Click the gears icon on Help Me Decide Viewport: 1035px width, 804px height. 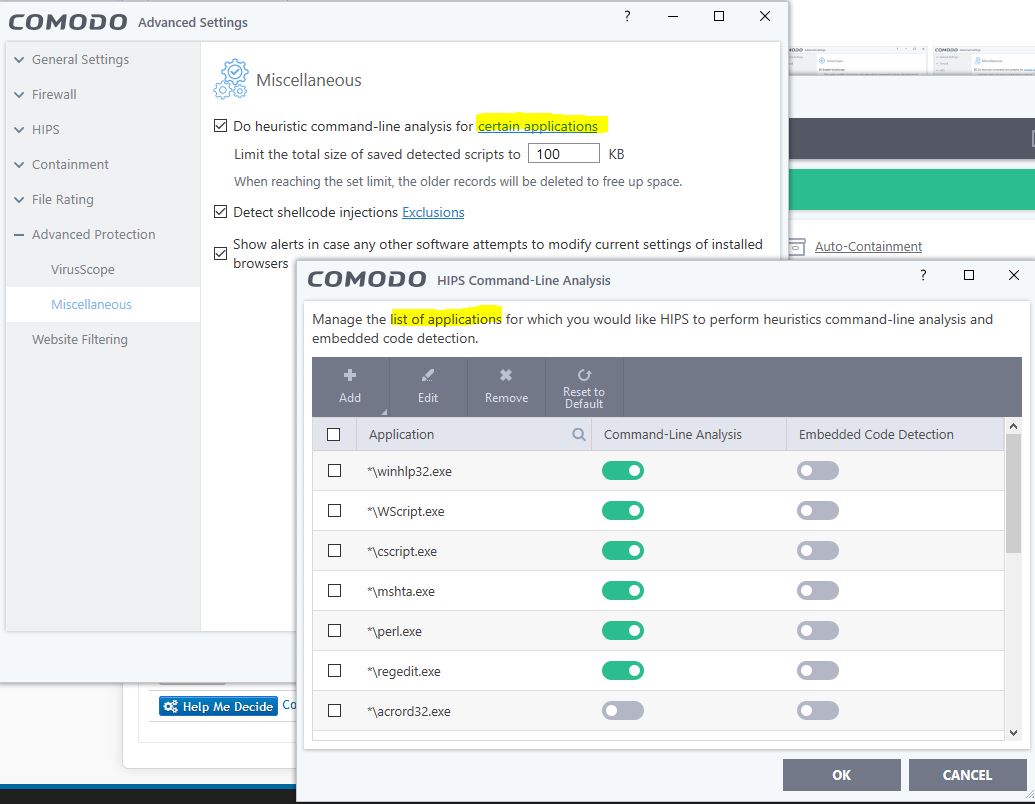pyautogui.click(x=170, y=706)
